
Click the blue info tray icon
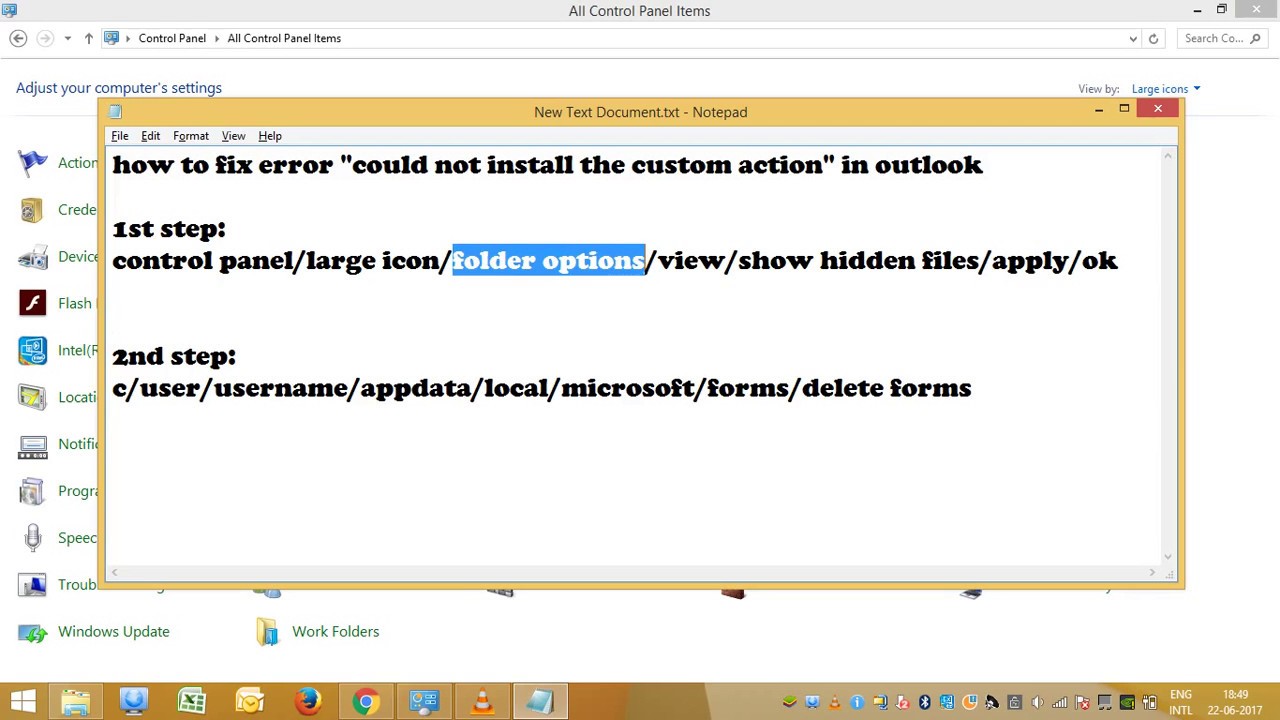(x=857, y=702)
